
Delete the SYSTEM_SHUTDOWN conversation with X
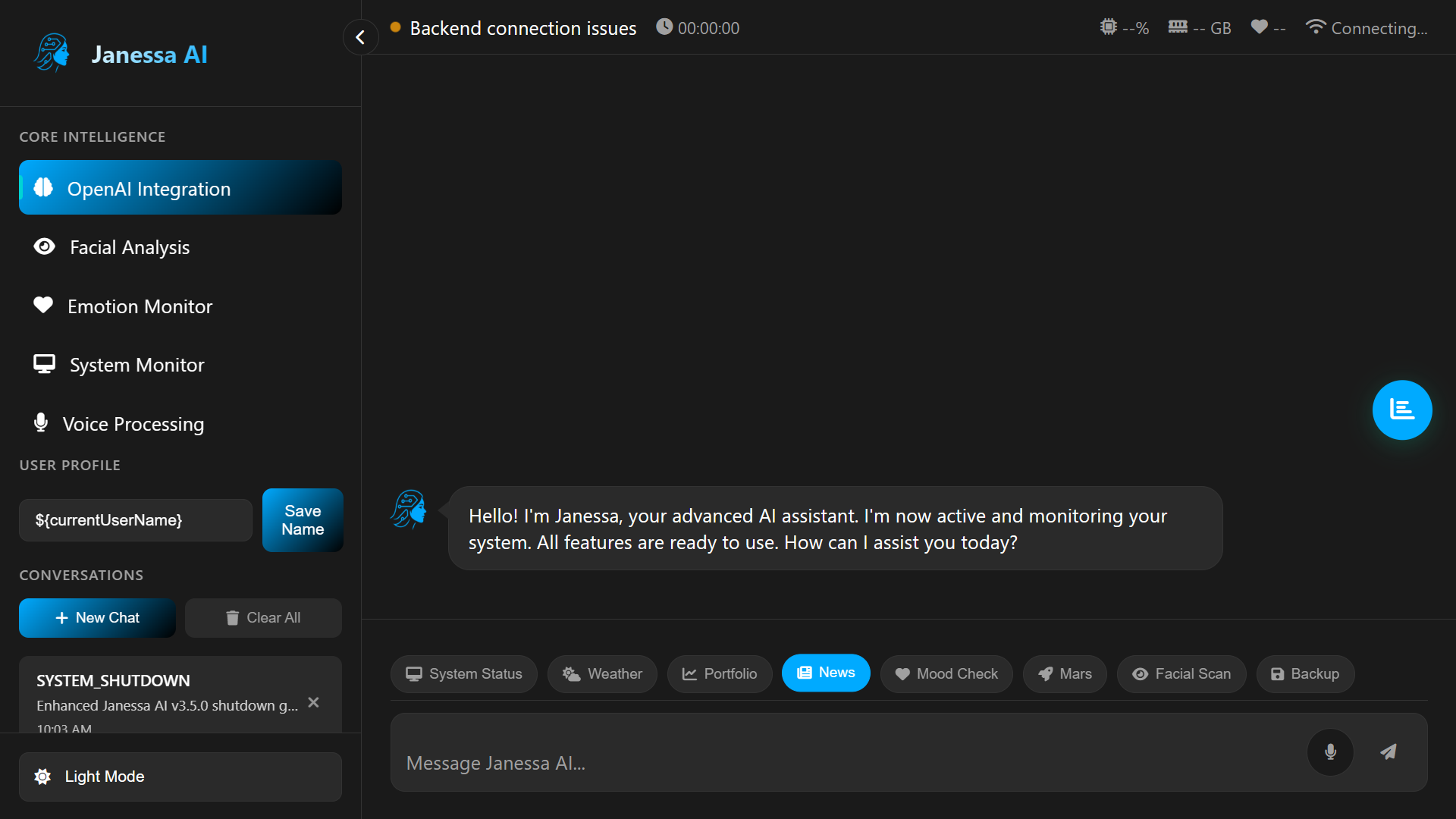[313, 702]
